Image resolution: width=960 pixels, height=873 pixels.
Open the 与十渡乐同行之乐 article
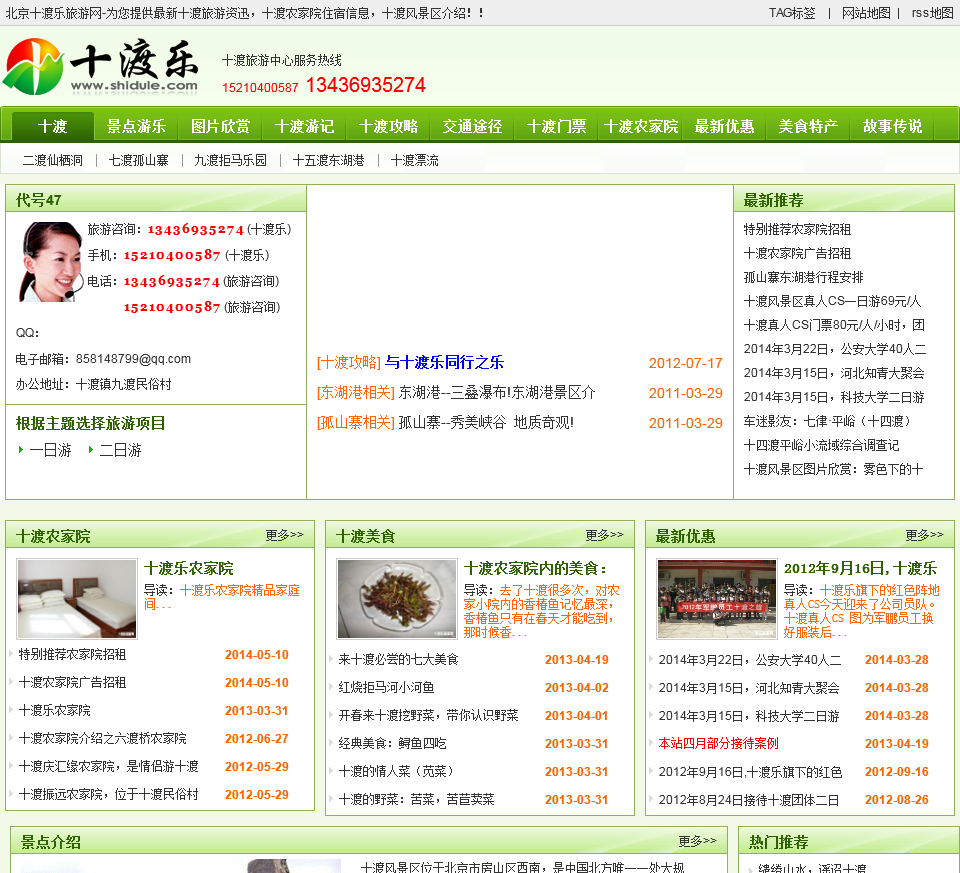[x=444, y=362]
